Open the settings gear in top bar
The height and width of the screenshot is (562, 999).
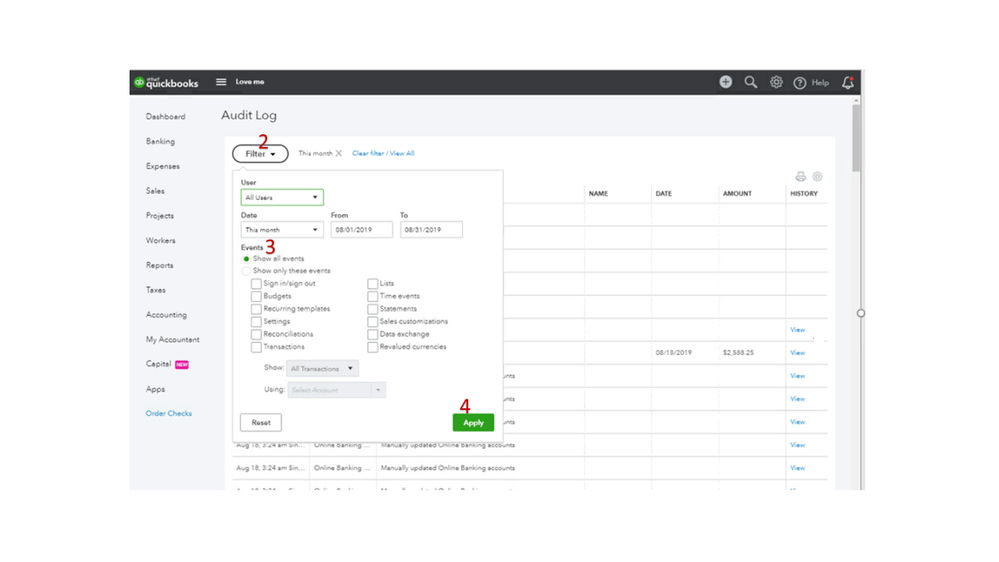(776, 82)
